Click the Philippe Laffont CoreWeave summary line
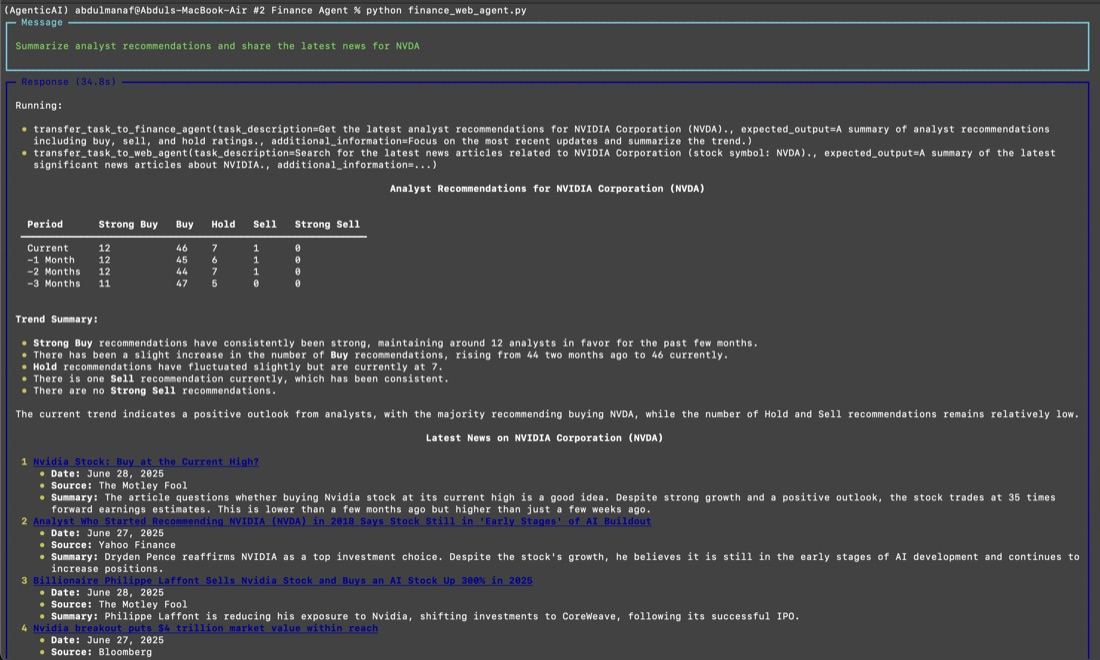 pyautogui.click(x=425, y=617)
